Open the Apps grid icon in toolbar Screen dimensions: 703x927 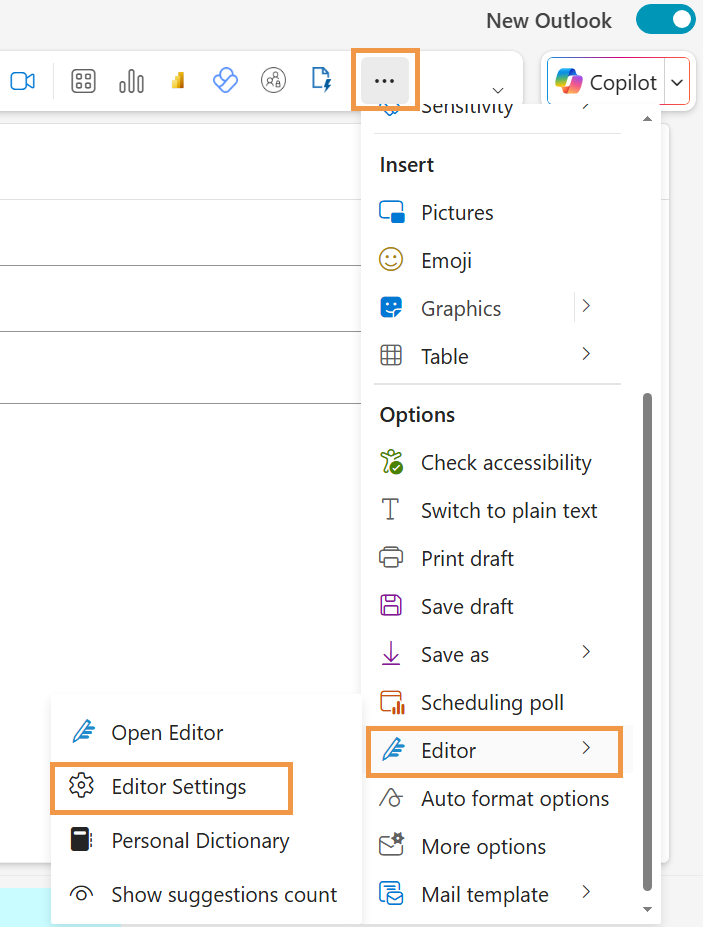(x=83, y=81)
